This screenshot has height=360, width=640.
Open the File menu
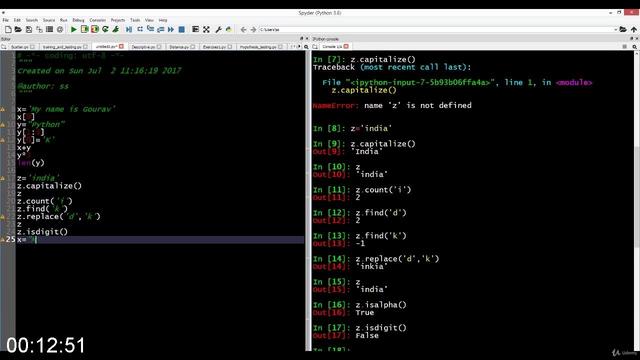(x=6, y=20)
